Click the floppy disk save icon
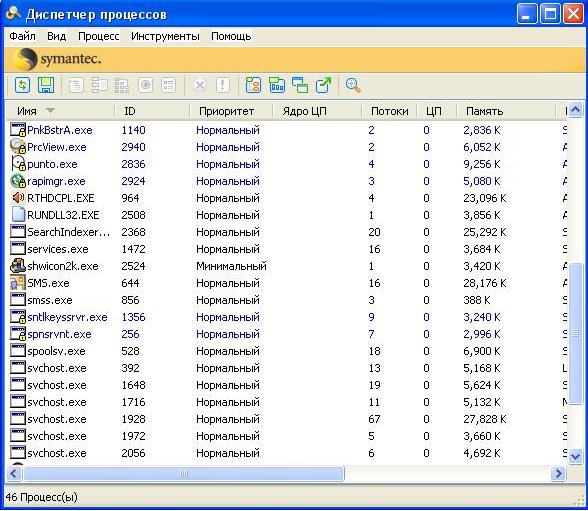The image size is (588, 511). 46,85
